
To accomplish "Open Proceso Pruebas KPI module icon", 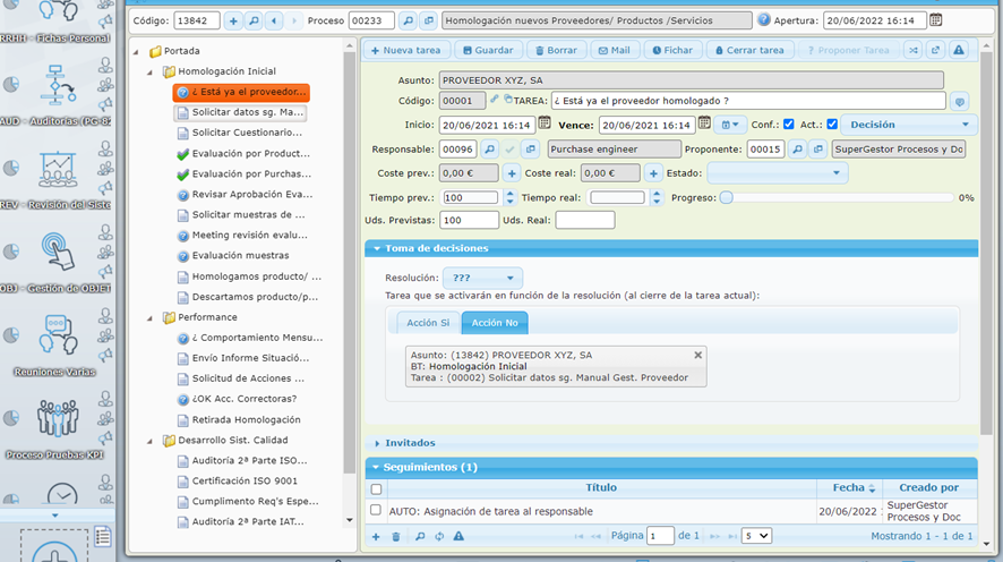I will (58, 419).
